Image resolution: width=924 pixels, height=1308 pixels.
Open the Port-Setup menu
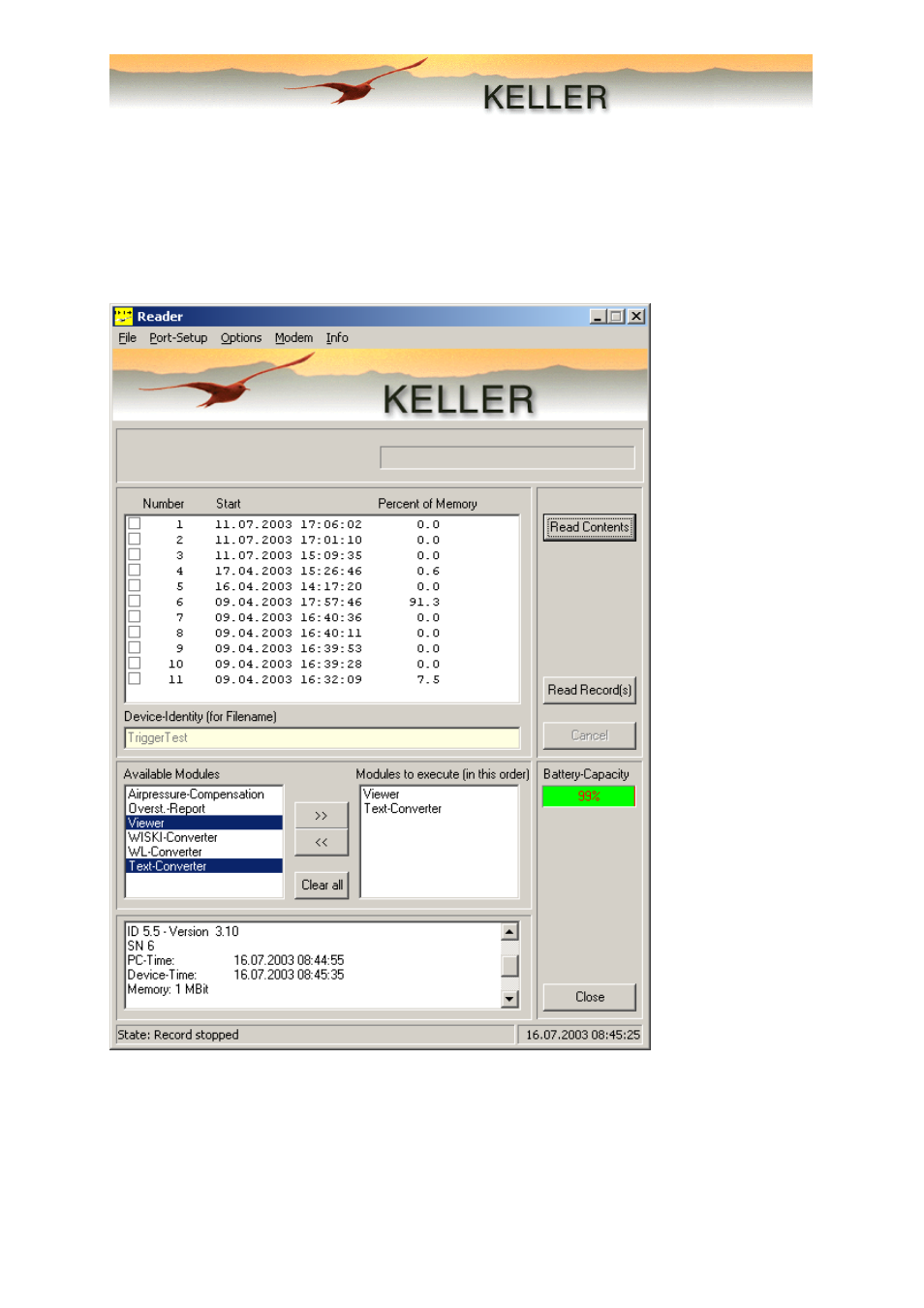178,338
